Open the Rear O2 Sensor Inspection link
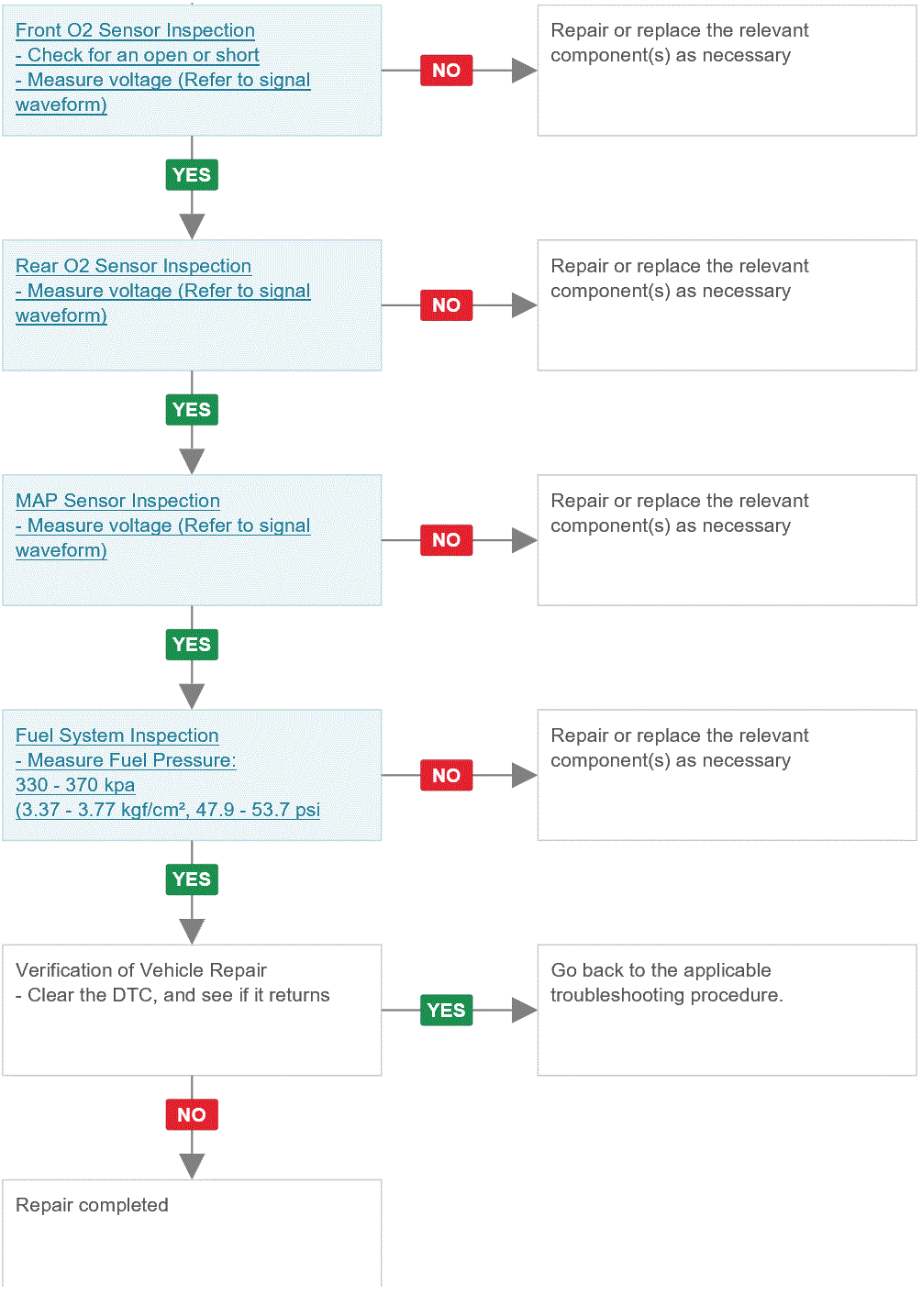 pos(133,266)
